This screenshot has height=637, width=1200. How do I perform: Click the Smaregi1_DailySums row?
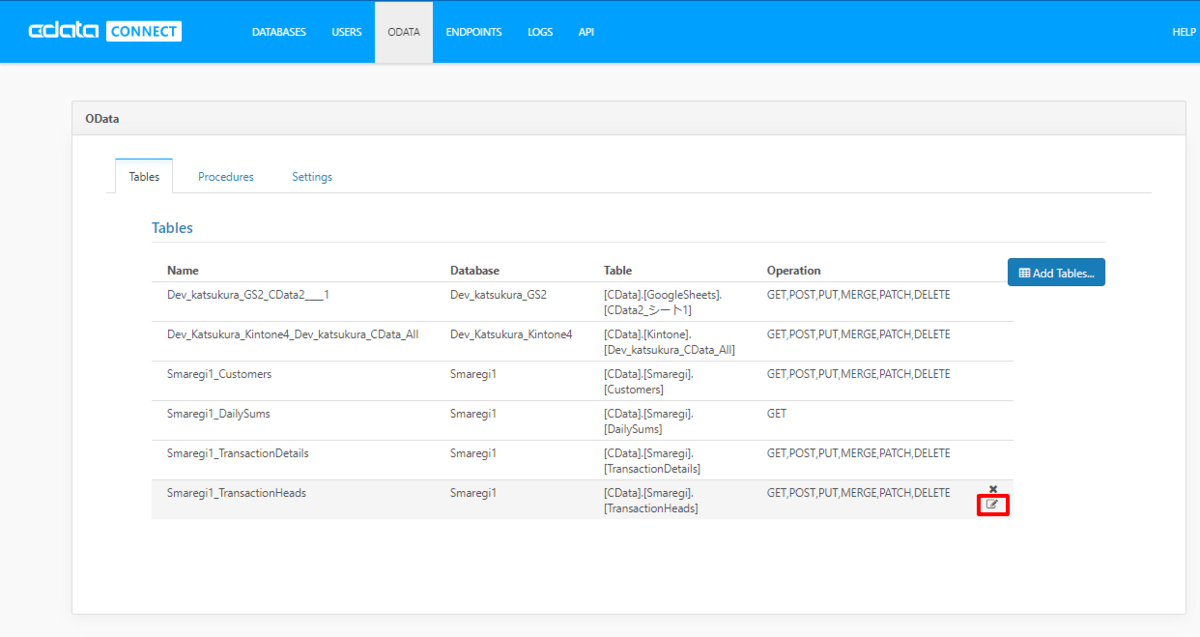click(x=218, y=413)
